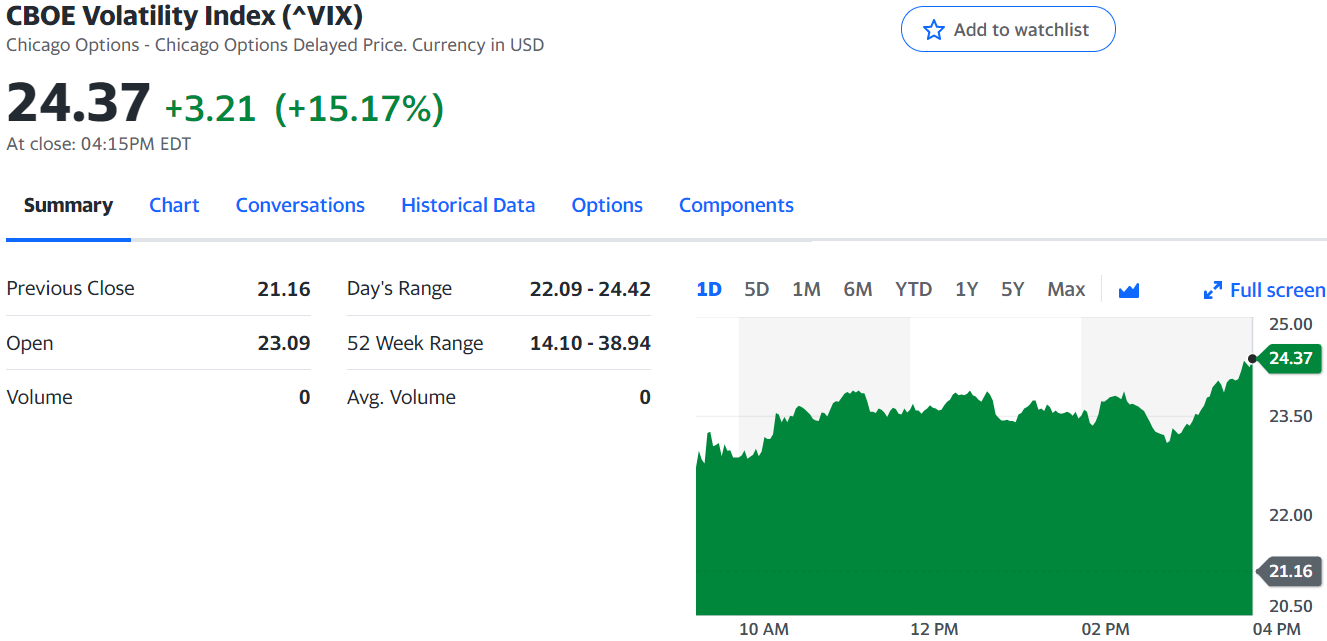1327x641 pixels.
Task: Select the 1D chart range
Action: coord(709,289)
